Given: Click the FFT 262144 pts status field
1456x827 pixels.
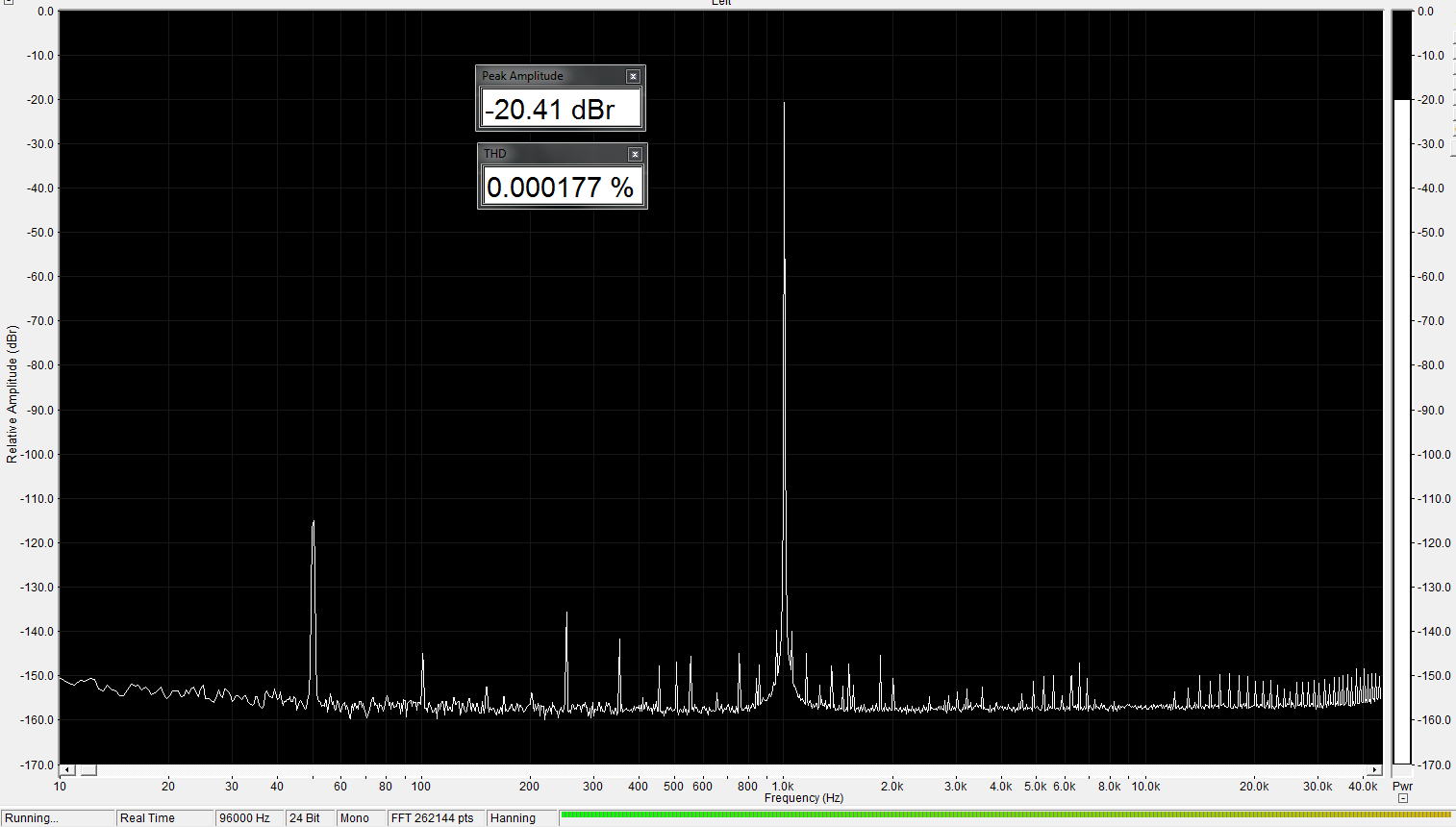Looking at the screenshot, I should coord(436,818).
